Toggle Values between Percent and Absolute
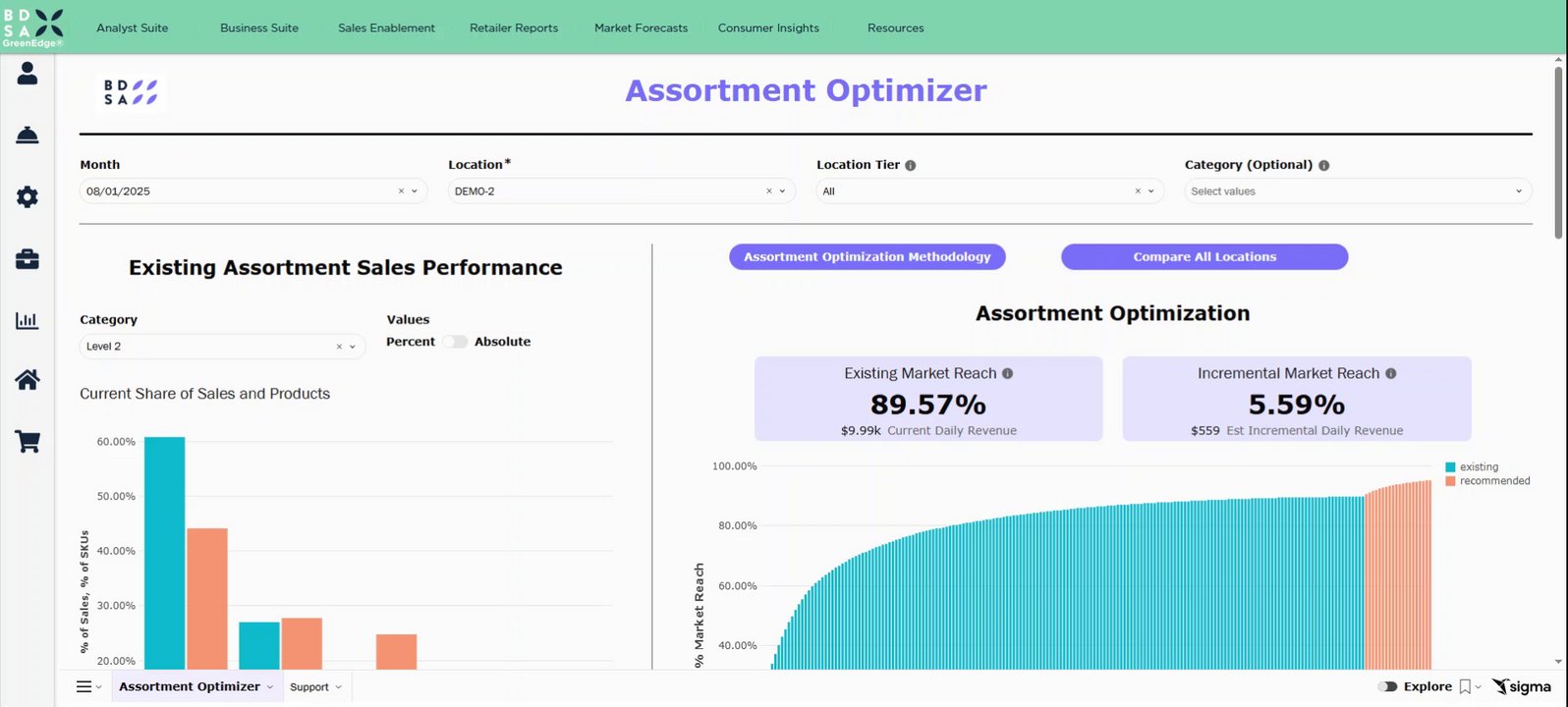Viewport: 1568px width, 707px height. pyautogui.click(x=455, y=342)
